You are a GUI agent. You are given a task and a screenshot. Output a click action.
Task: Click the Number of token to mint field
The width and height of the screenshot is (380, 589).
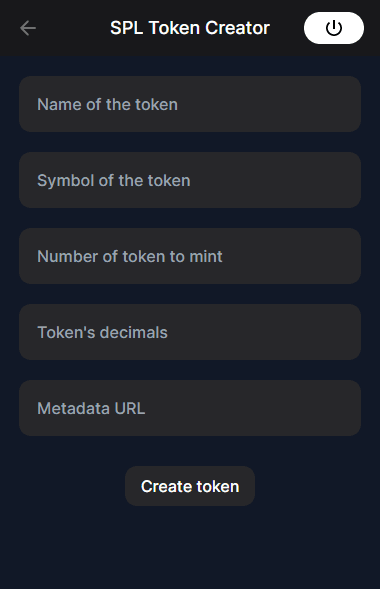coord(190,256)
